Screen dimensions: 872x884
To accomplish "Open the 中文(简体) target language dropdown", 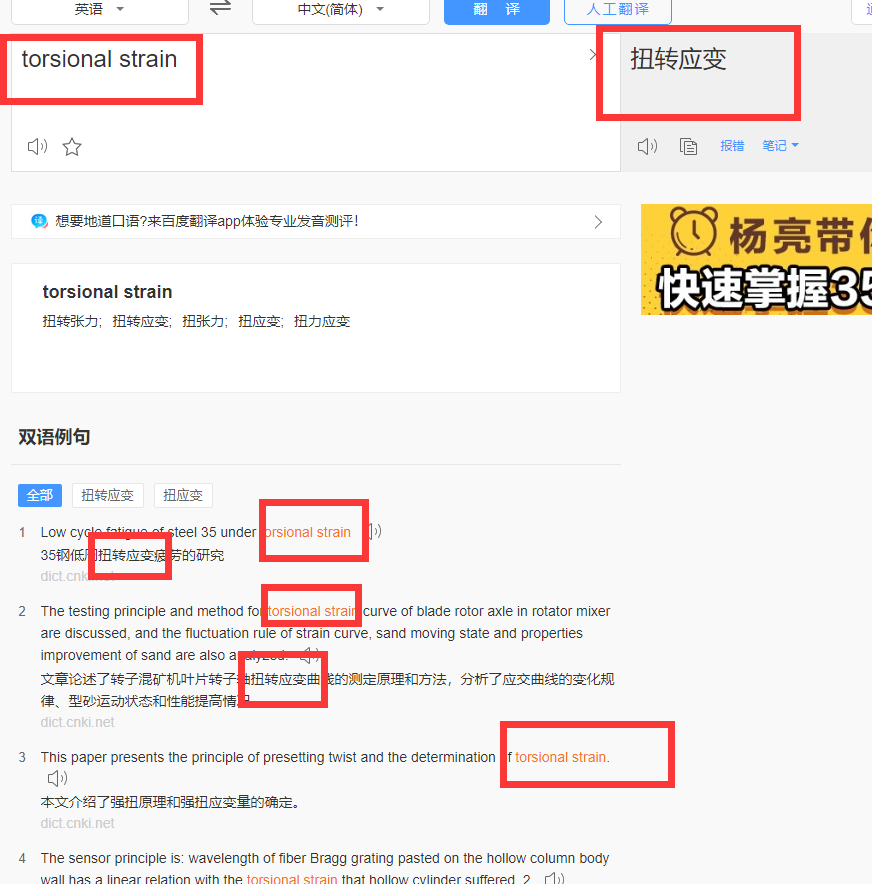I will pos(340,10).
